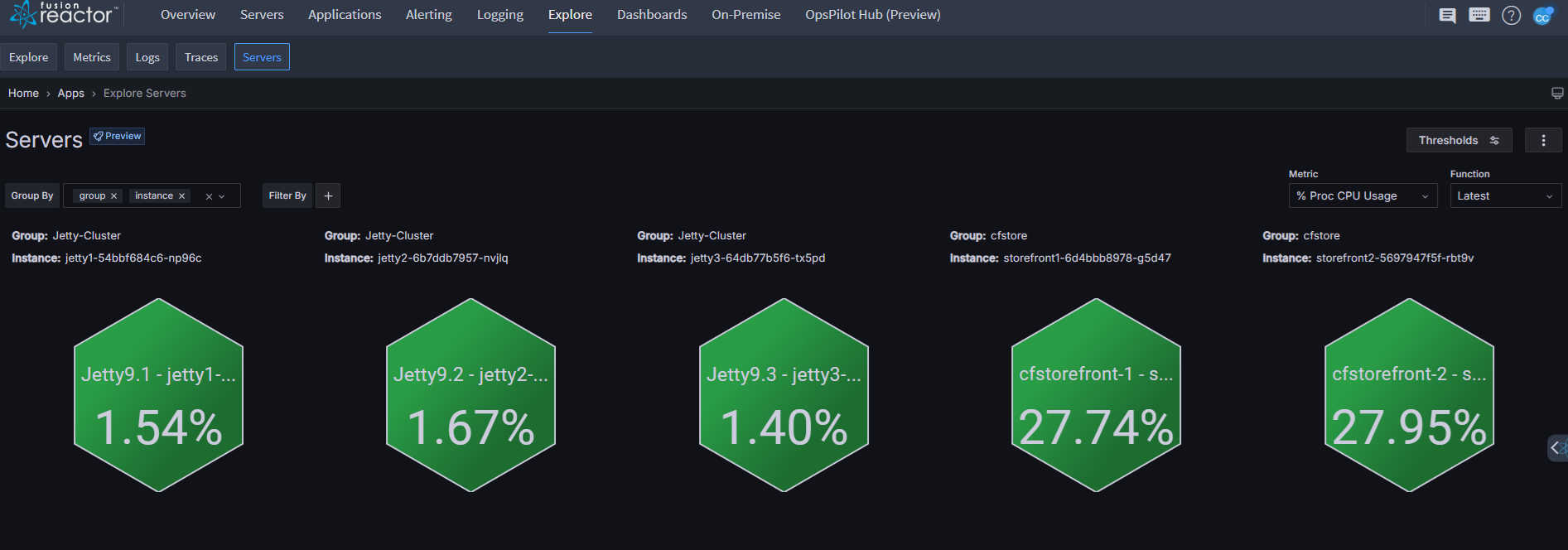1568x550 pixels.
Task: Open the chat messages icon
Action: click(x=1447, y=16)
